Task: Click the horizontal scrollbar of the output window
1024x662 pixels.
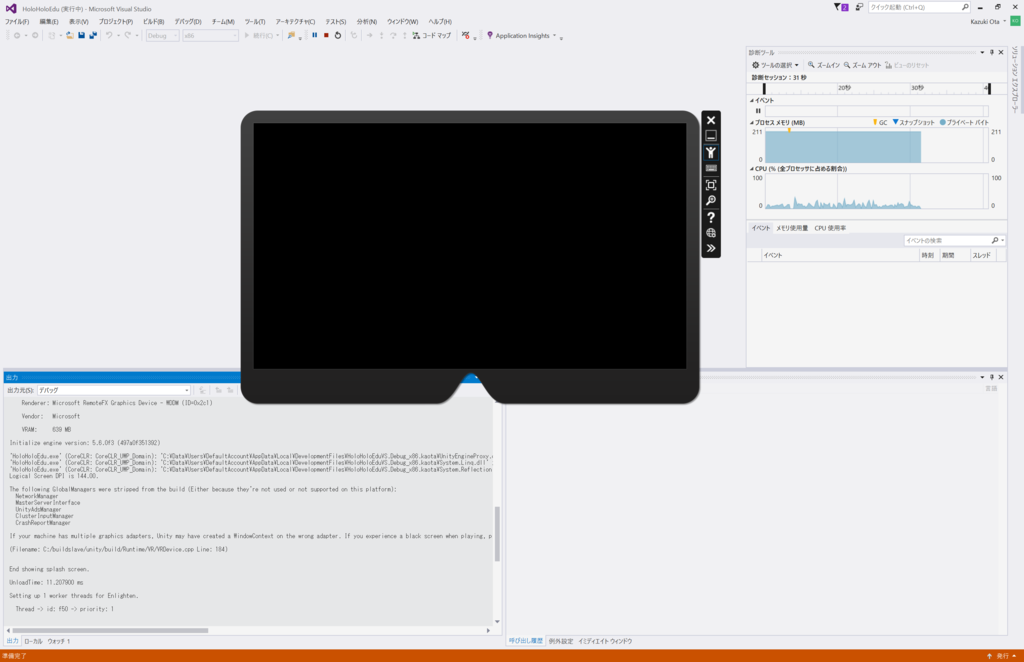Action: 110,630
